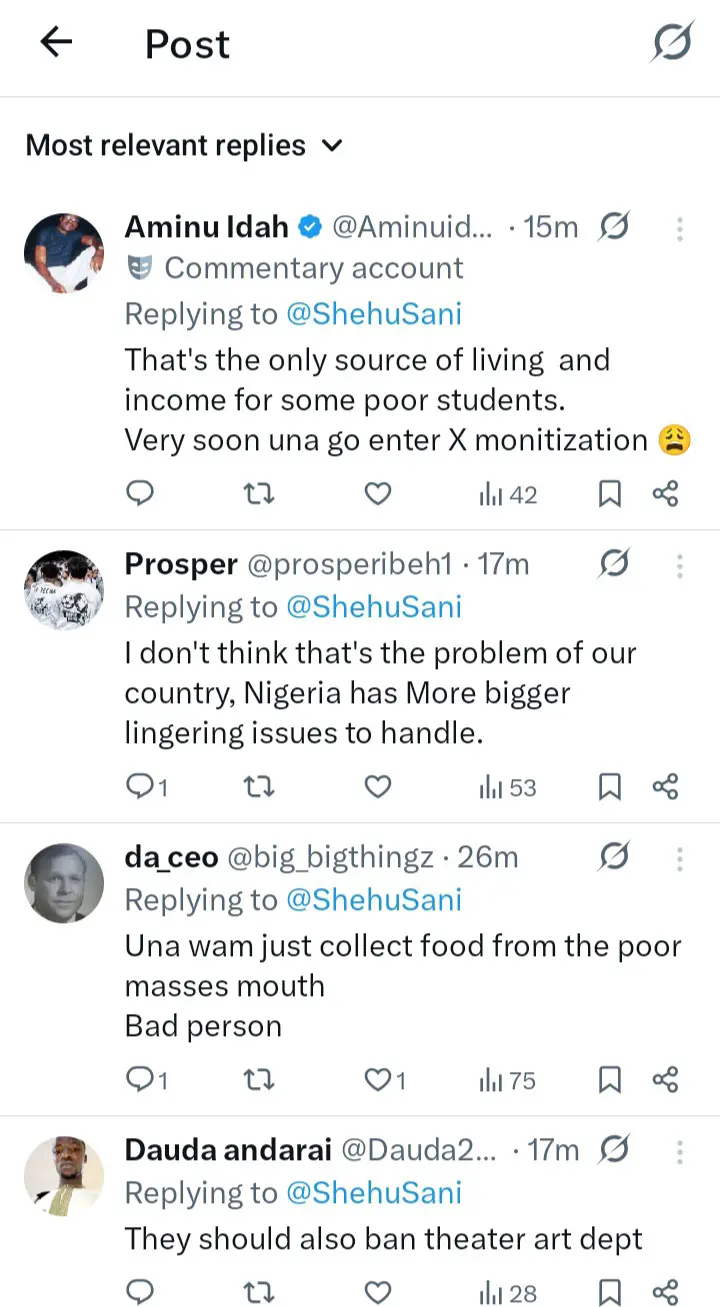Open three-dot menu on da_ceo's reply
The image size is (720, 1307).
pyautogui.click(x=679, y=858)
